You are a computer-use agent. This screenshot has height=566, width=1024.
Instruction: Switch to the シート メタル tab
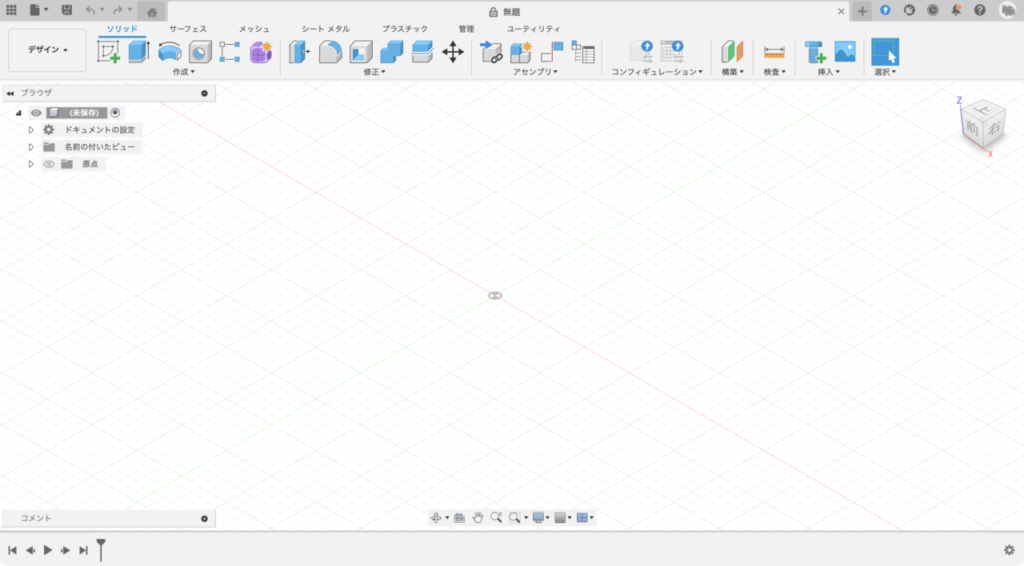point(325,29)
